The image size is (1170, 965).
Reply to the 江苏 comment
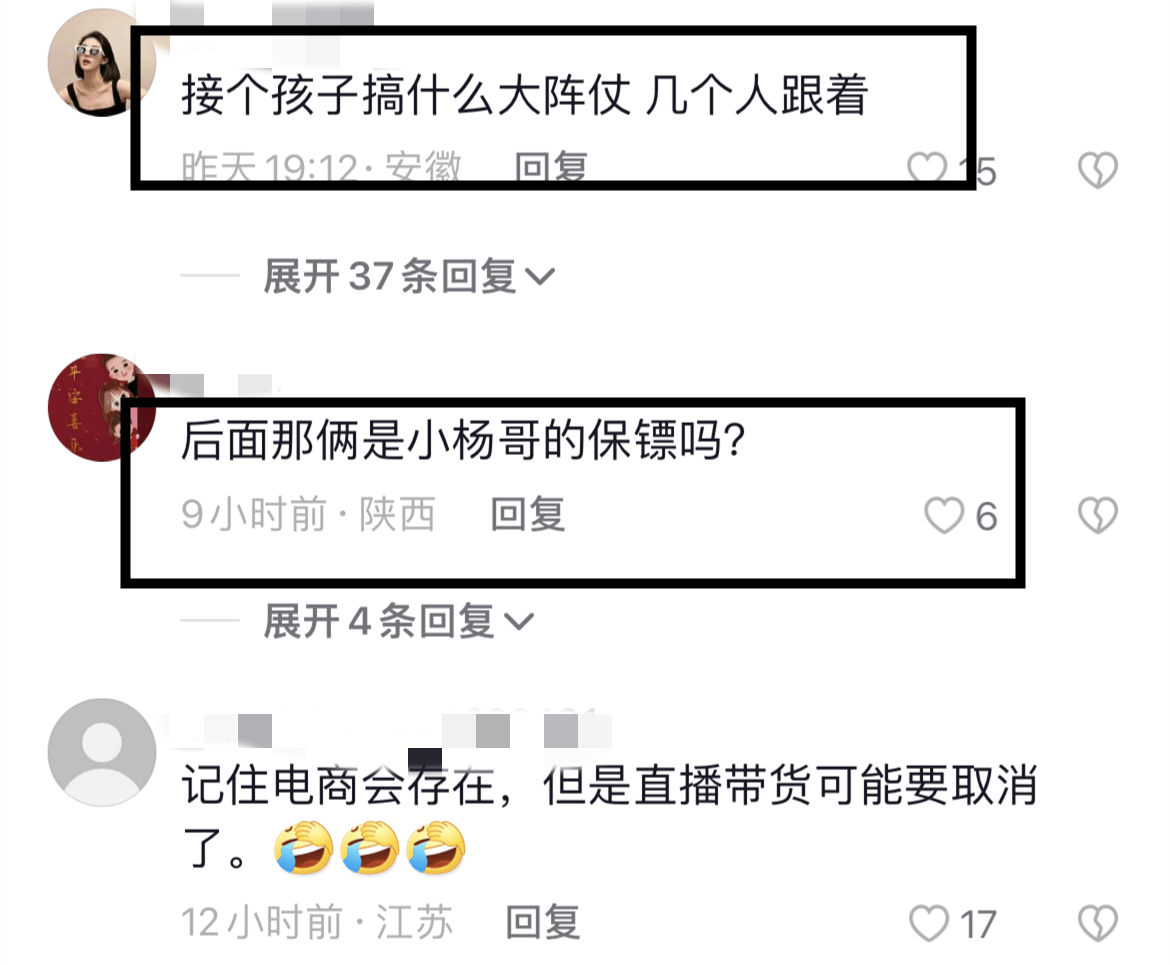[x=542, y=922]
